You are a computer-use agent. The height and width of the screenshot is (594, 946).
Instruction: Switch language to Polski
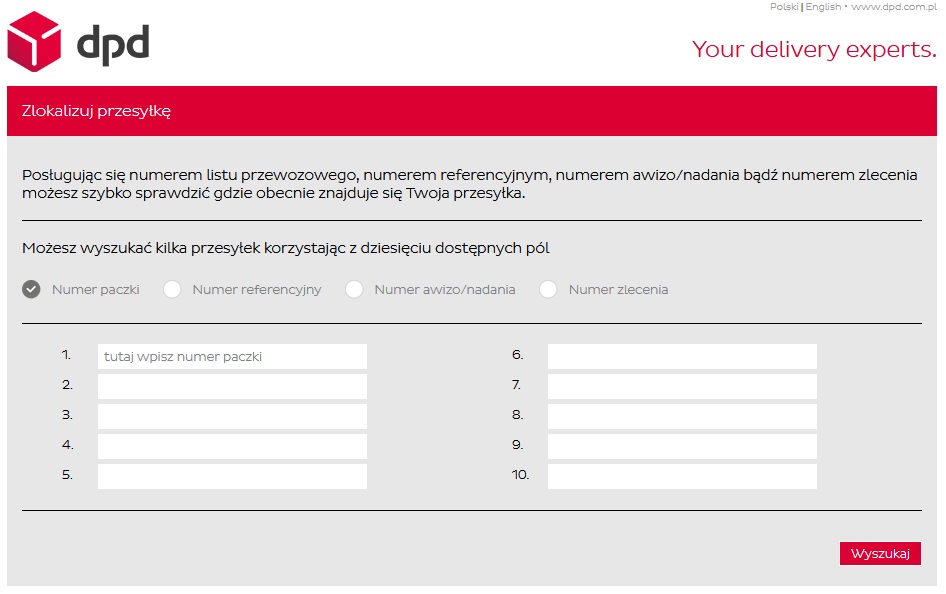point(783,7)
